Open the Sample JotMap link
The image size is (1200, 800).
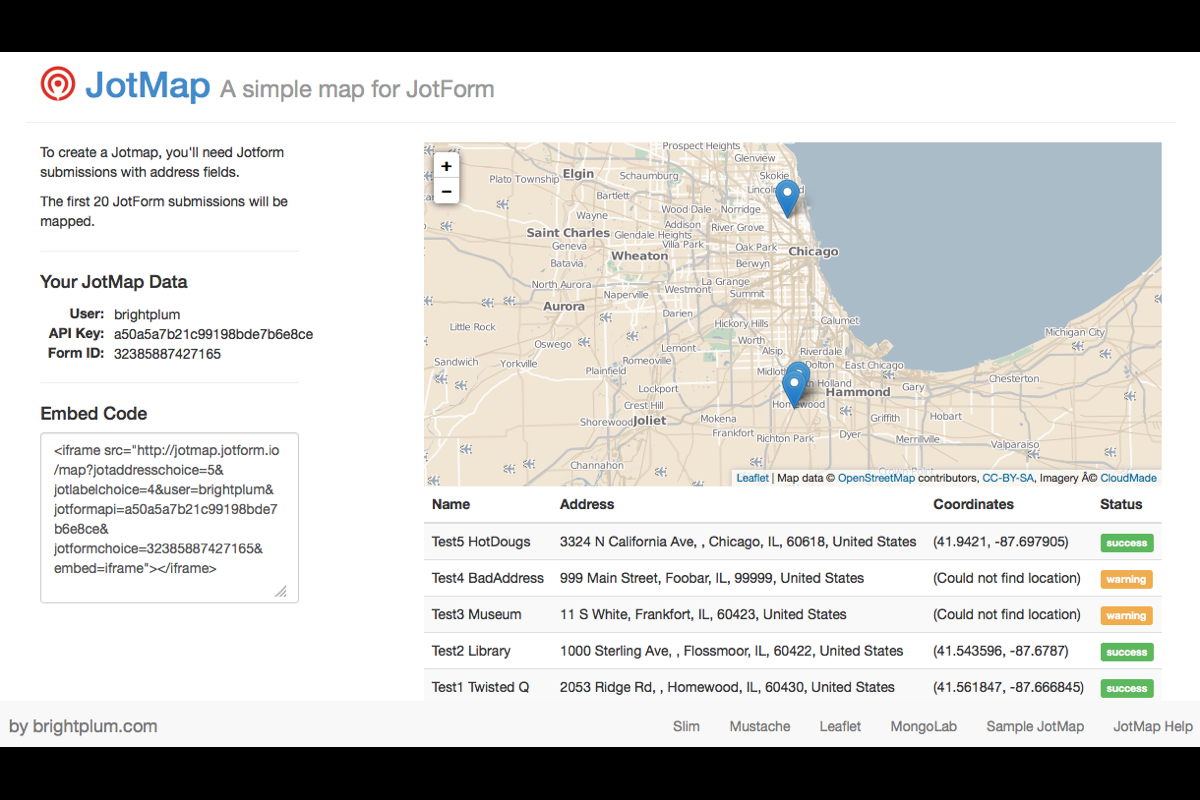coord(1035,726)
